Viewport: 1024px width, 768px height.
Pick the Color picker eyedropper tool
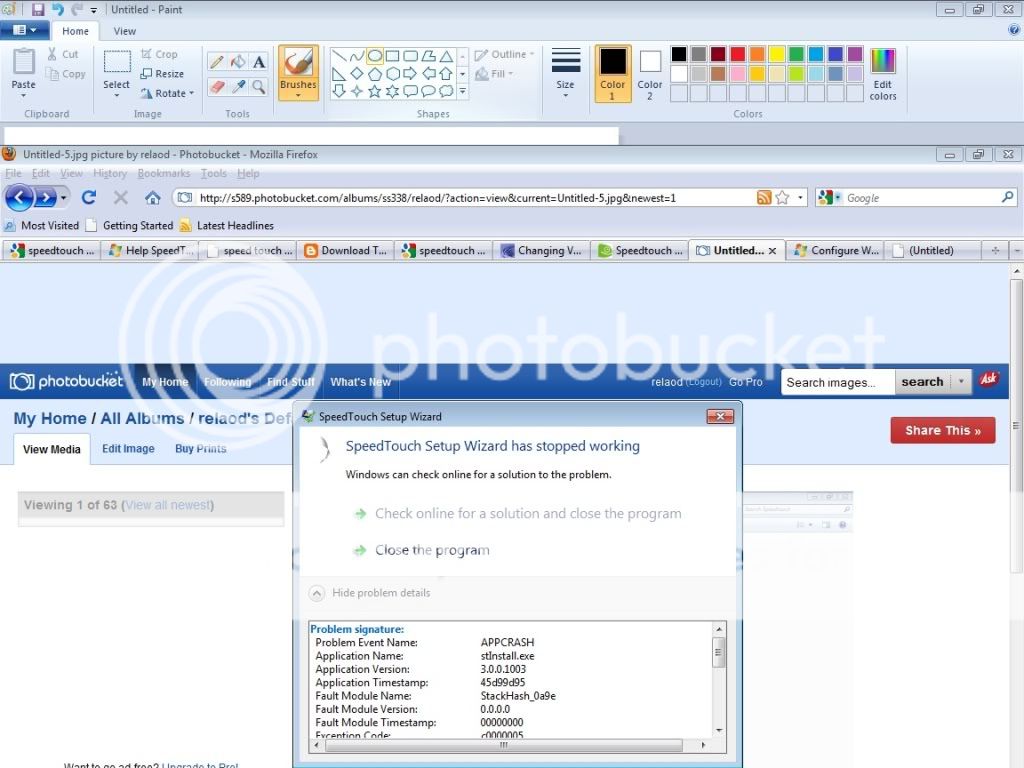point(238,87)
